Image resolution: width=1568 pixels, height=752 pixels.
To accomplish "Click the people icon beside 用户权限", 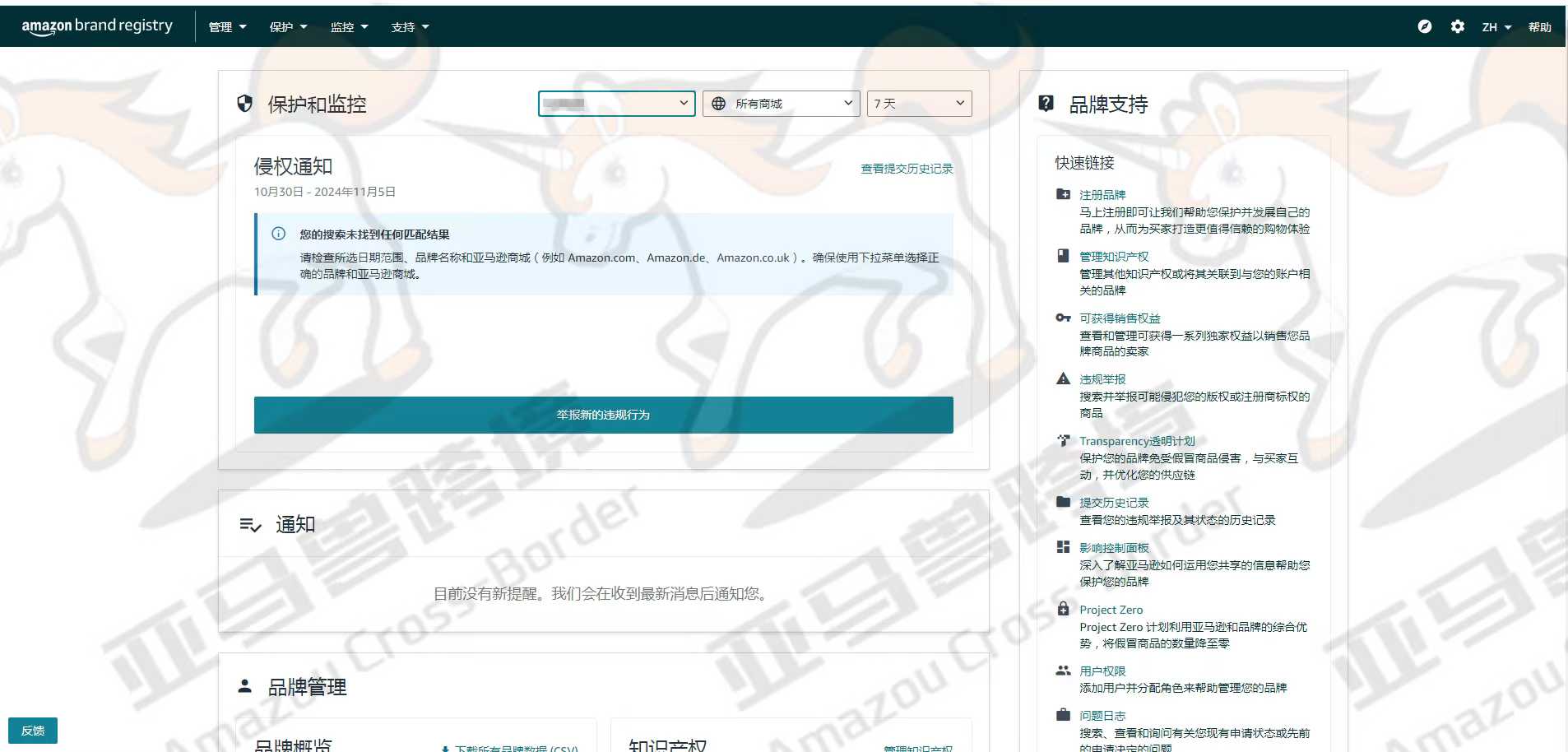I will [x=1063, y=671].
